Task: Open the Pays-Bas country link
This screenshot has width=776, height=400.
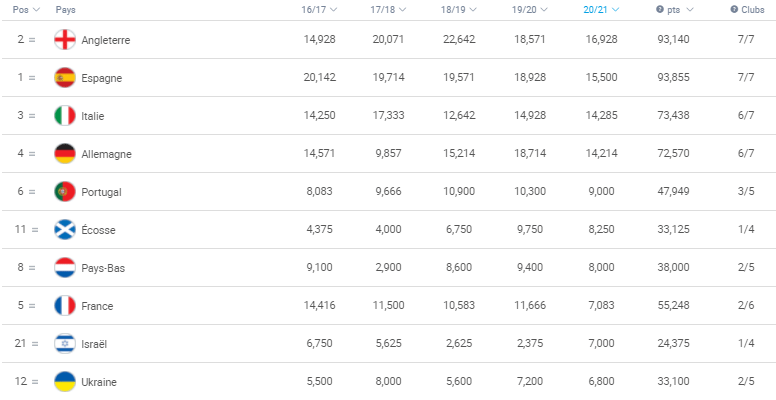Action: click(x=103, y=268)
